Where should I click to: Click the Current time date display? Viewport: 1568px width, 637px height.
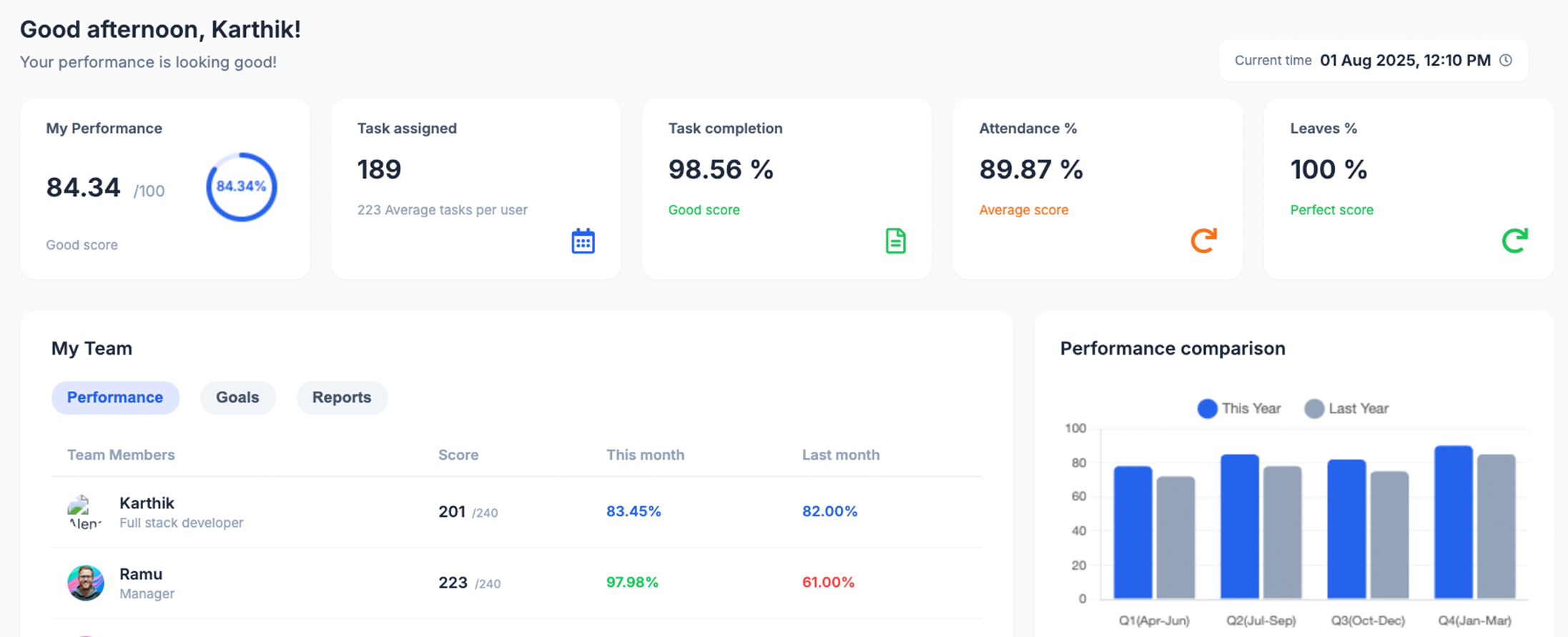click(1405, 60)
